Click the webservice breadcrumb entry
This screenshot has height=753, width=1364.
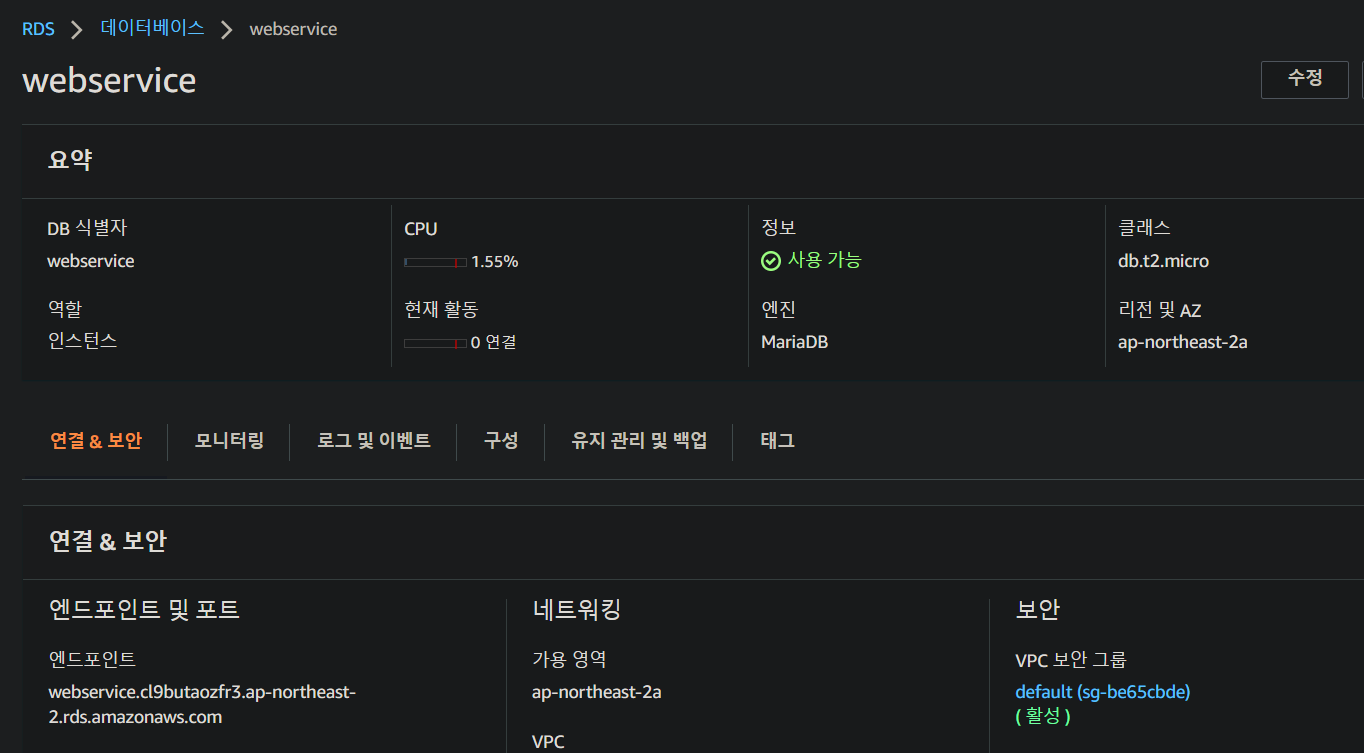(x=293, y=29)
